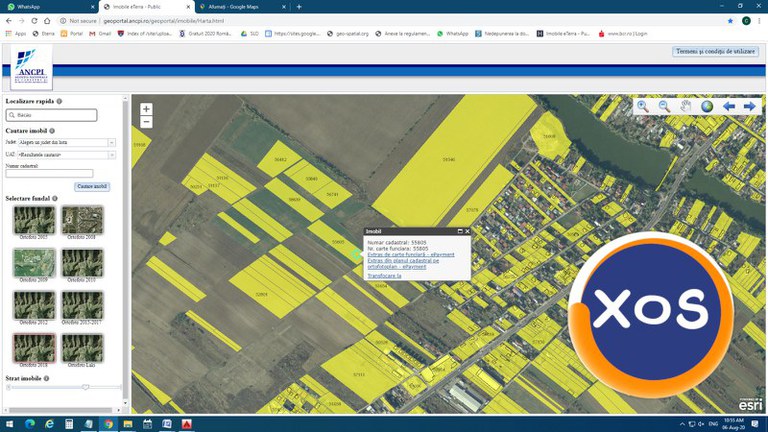
Task: Click the sidebar horizontal scrollbar
Action: coord(62,410)
